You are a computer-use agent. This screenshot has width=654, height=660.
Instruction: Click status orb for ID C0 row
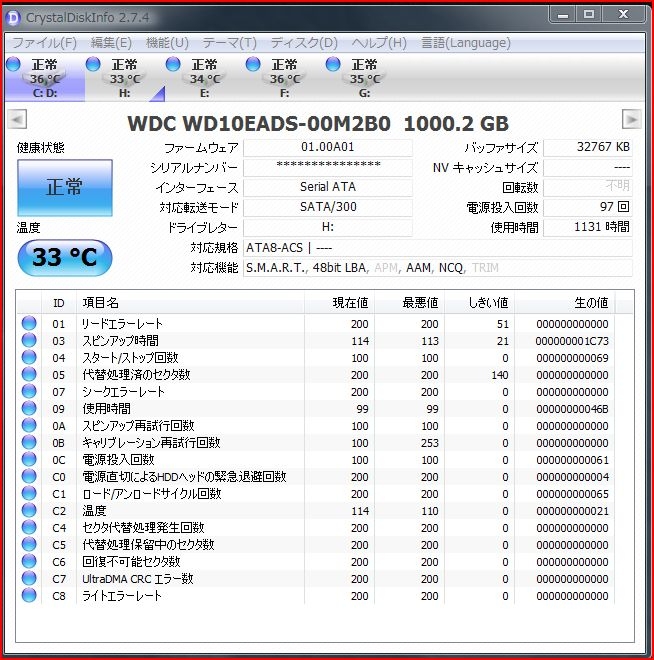pos(29,476)
